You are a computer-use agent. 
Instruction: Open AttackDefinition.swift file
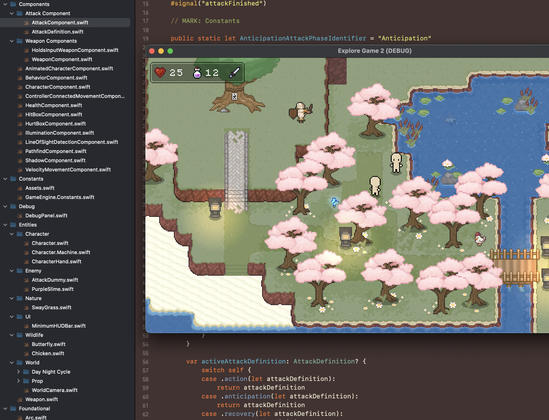pos(57,32)
